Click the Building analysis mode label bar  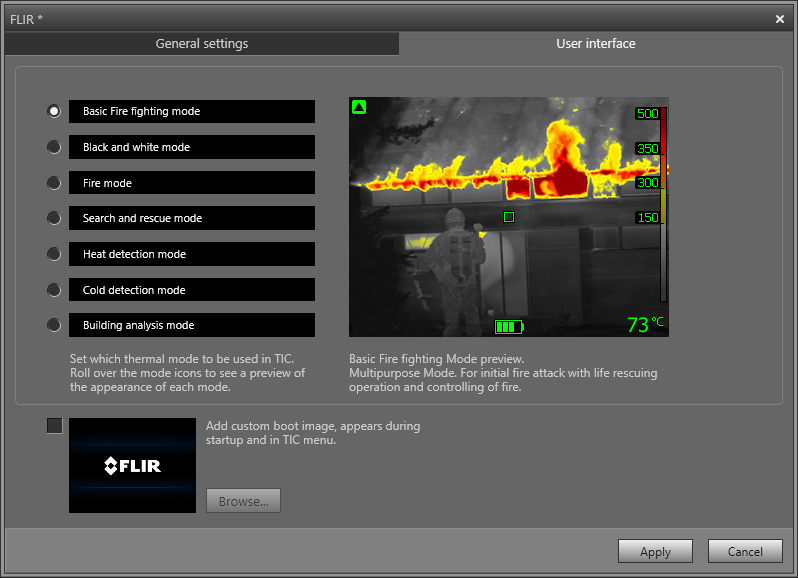(192, 325)
